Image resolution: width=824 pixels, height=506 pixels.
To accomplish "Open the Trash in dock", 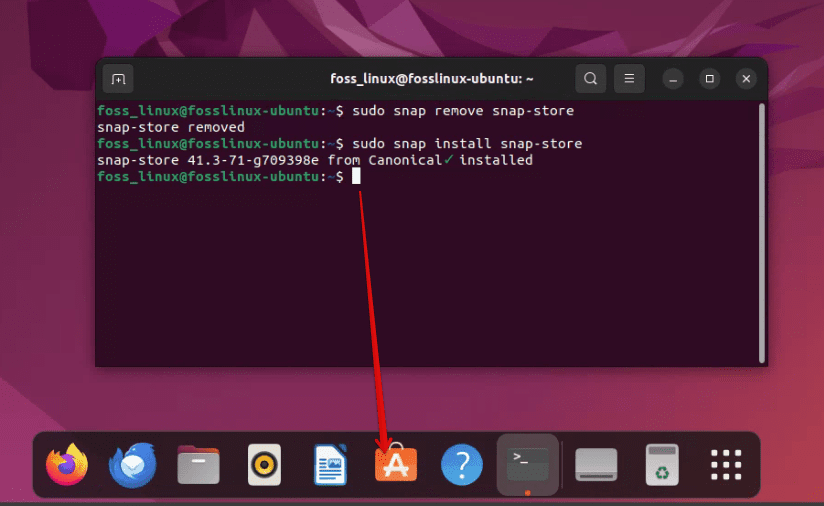I will coord(662,464).
